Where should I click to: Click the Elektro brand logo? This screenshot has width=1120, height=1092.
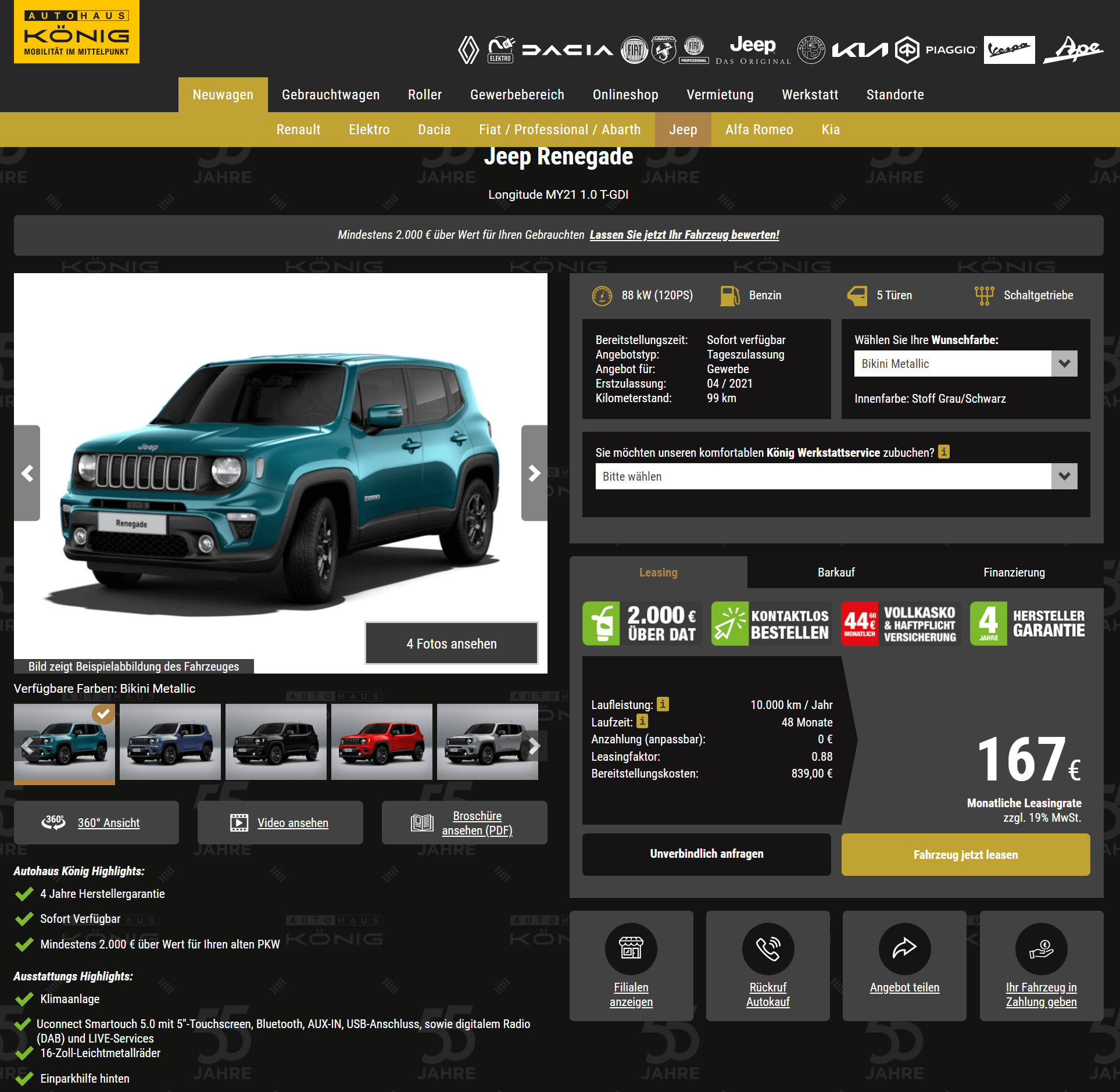coord(501,50)
